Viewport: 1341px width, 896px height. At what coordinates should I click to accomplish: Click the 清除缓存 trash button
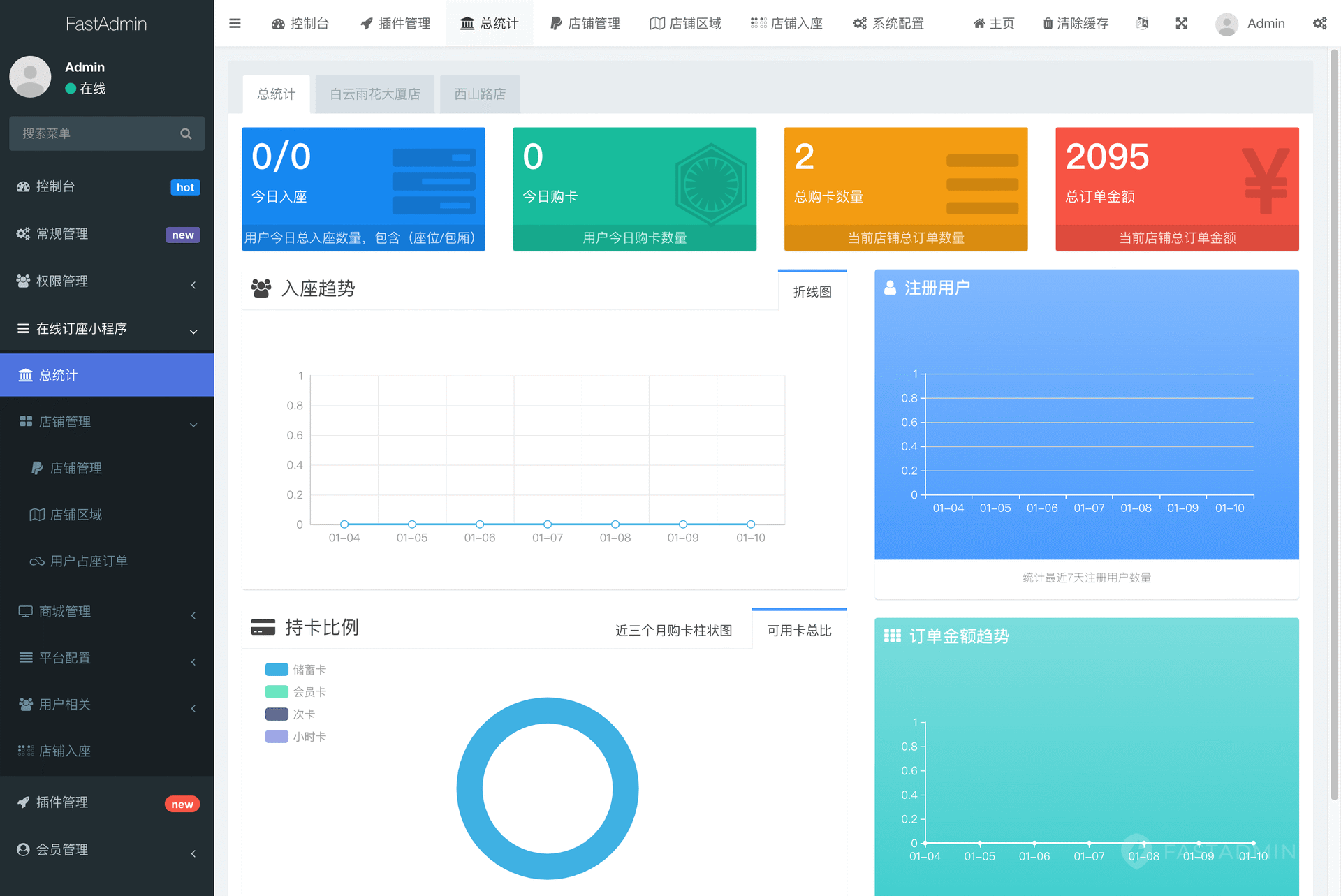click(x=1076, y=23)
